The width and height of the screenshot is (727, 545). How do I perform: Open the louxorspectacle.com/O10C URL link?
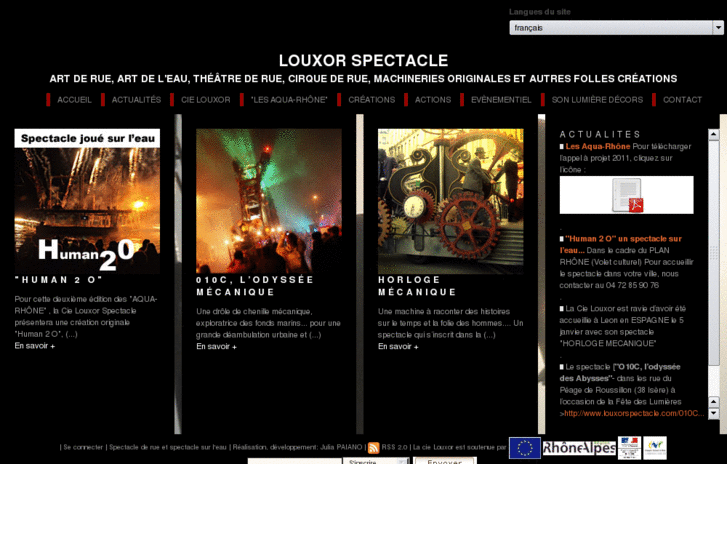634,413
